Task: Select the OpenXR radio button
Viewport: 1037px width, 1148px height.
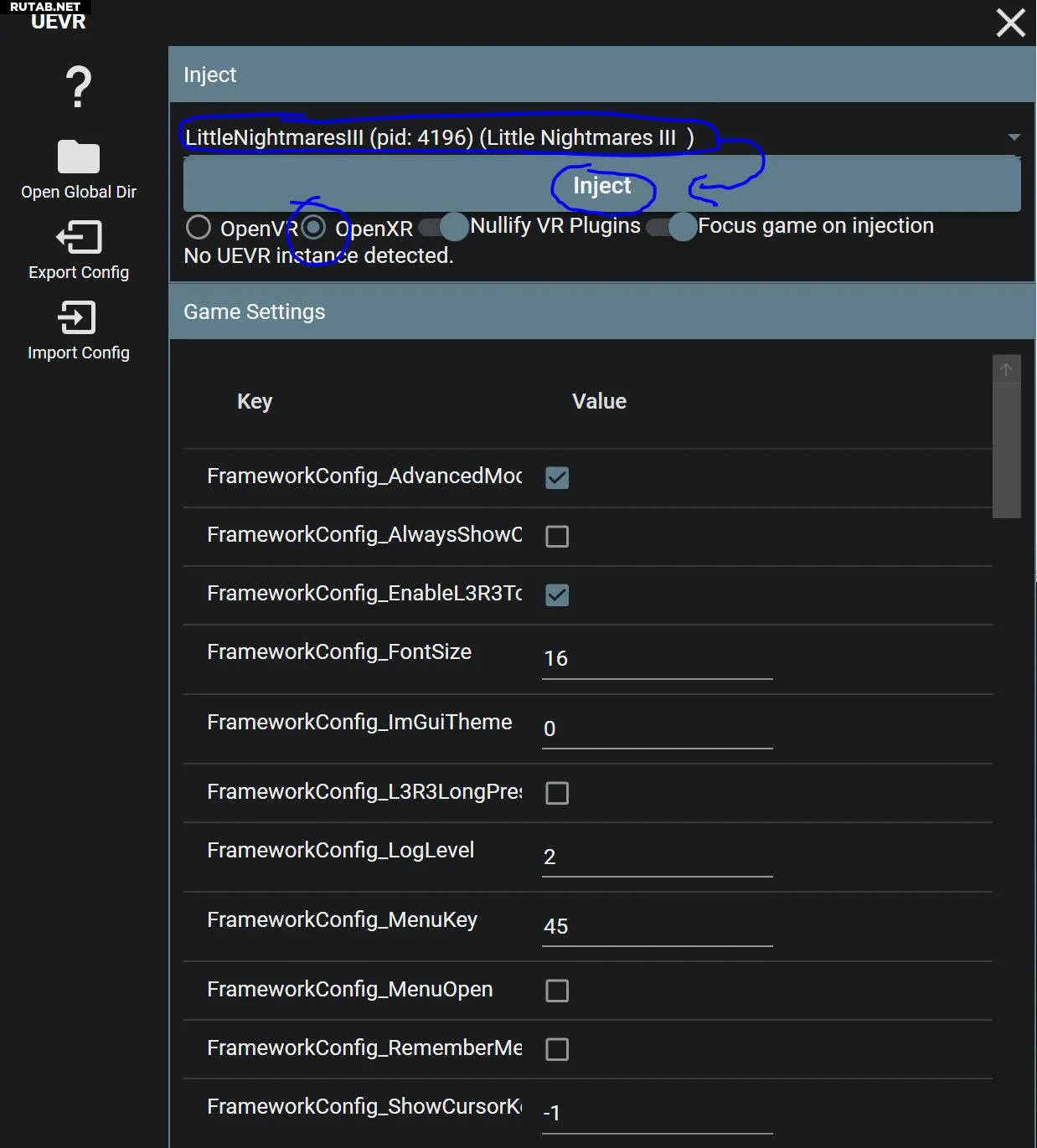Action: point(313,227)
